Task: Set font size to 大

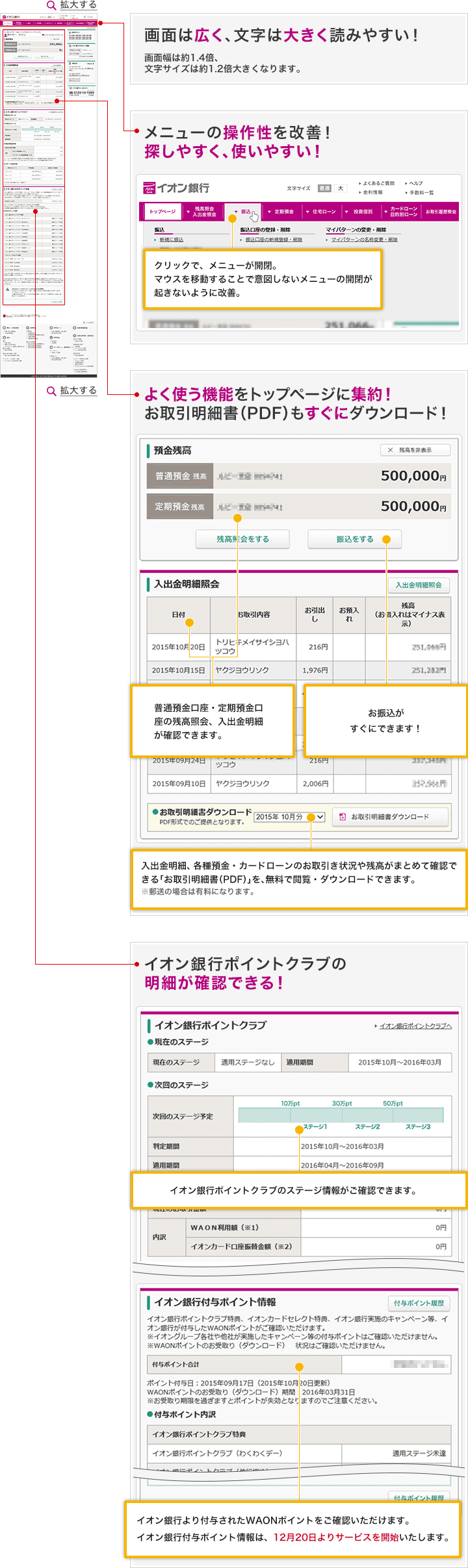Action: click(341, 188)
